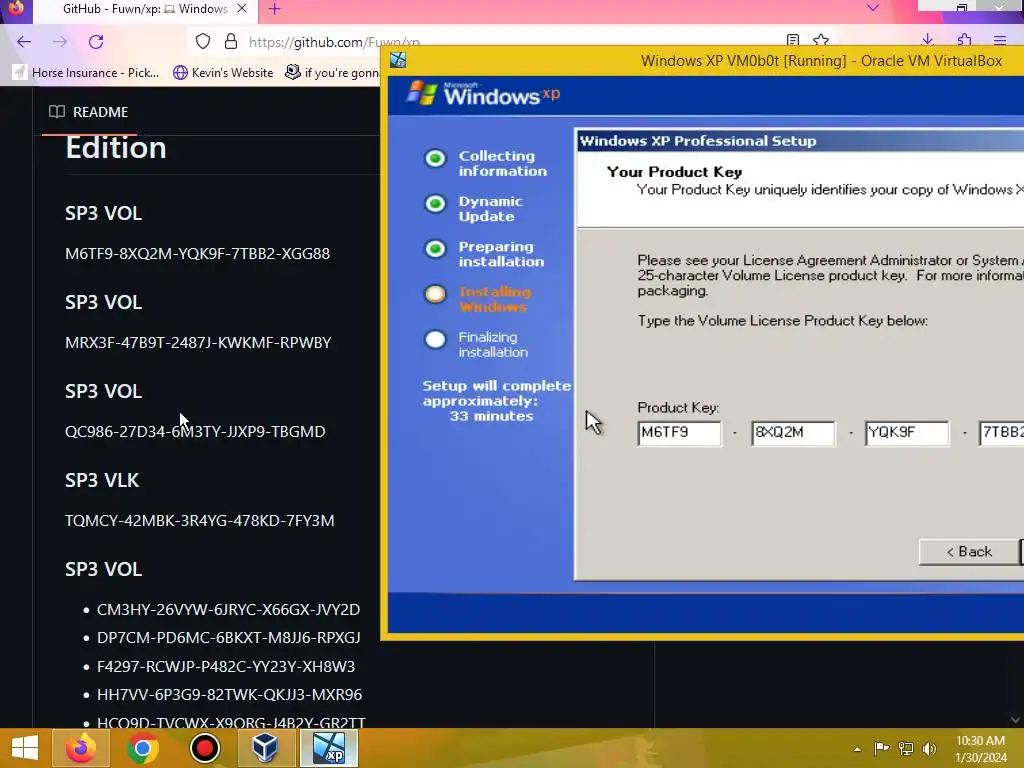Click key M6TF9-8XQ2M-YQK9F-7TBB2-XGG88
The height and width of the screenshot is (768, 1024).
(197, 253)
